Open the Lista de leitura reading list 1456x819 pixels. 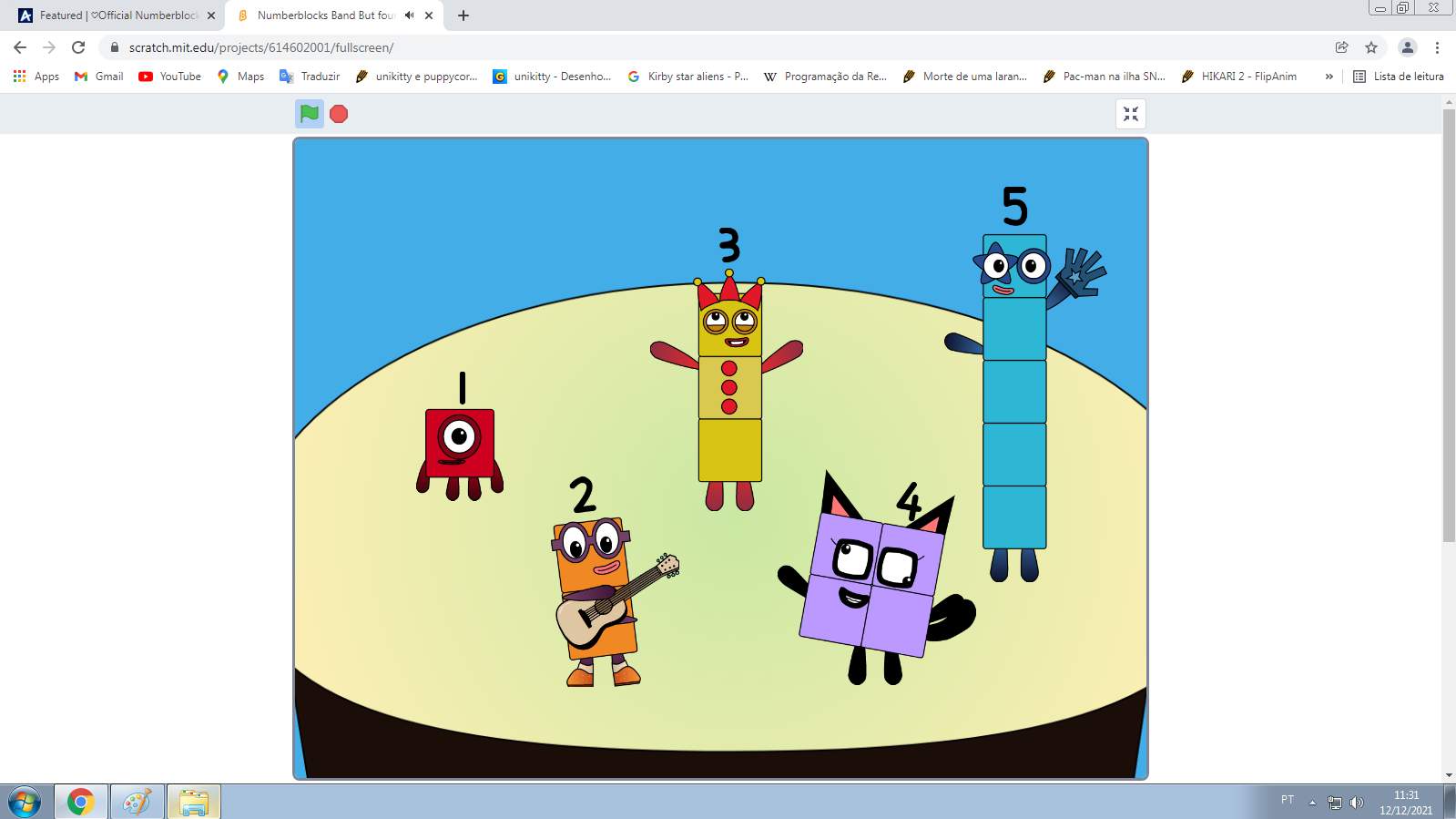pos(1399,77)
